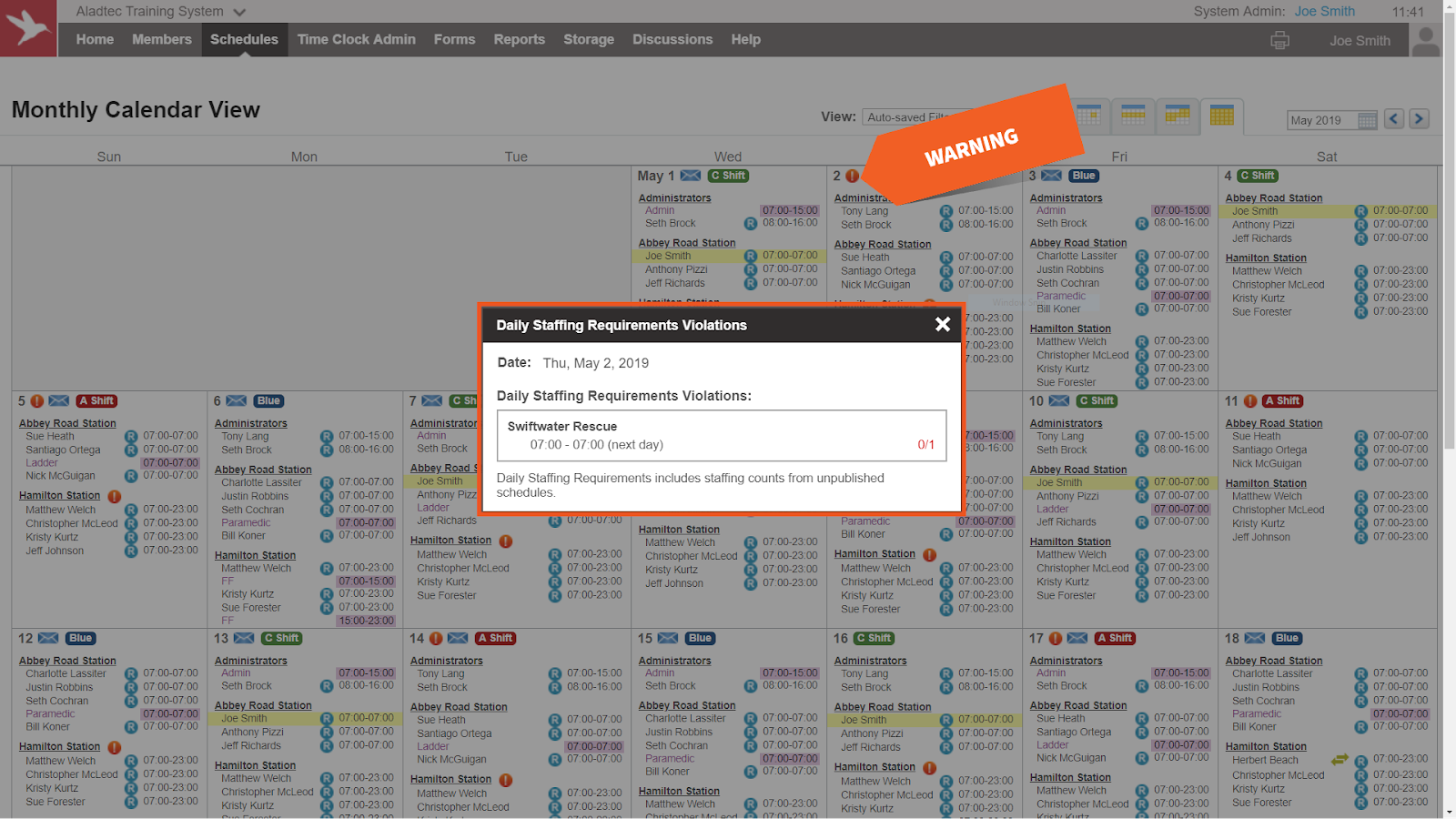Click the Joe Smith name beside the printer
This screenshot has height=819, width=1456.
(1360, 41)
